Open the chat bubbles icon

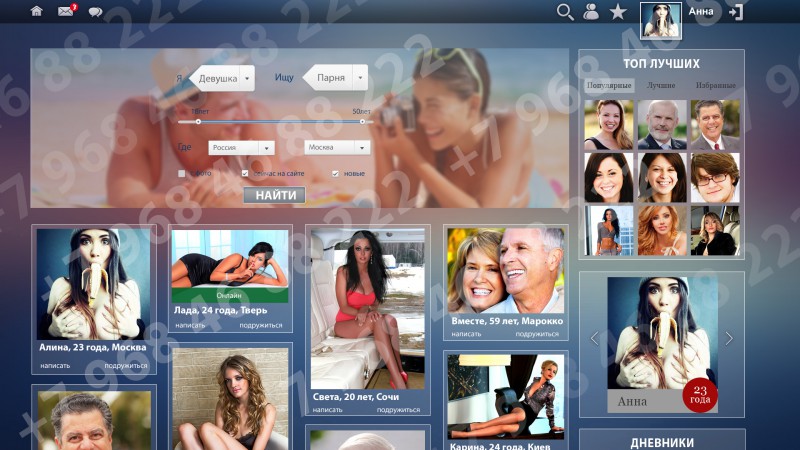pyautogui.click(x=95, y=12)
